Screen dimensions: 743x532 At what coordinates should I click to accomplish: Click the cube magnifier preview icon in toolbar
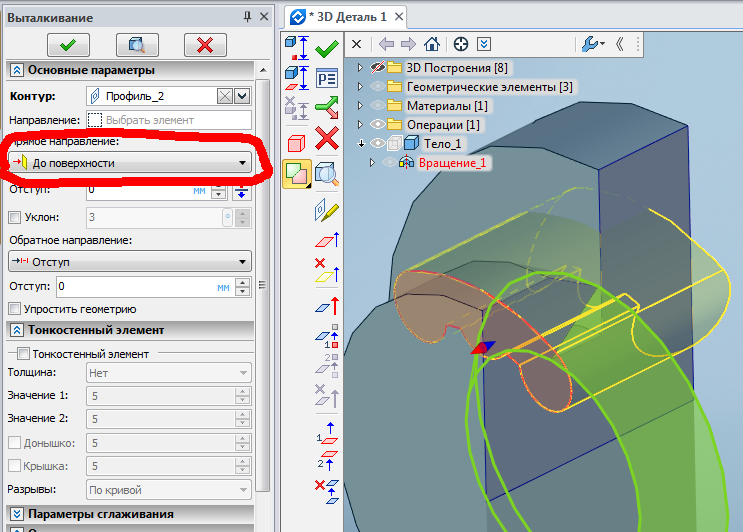pyautogui.click(x=327, y=174)
